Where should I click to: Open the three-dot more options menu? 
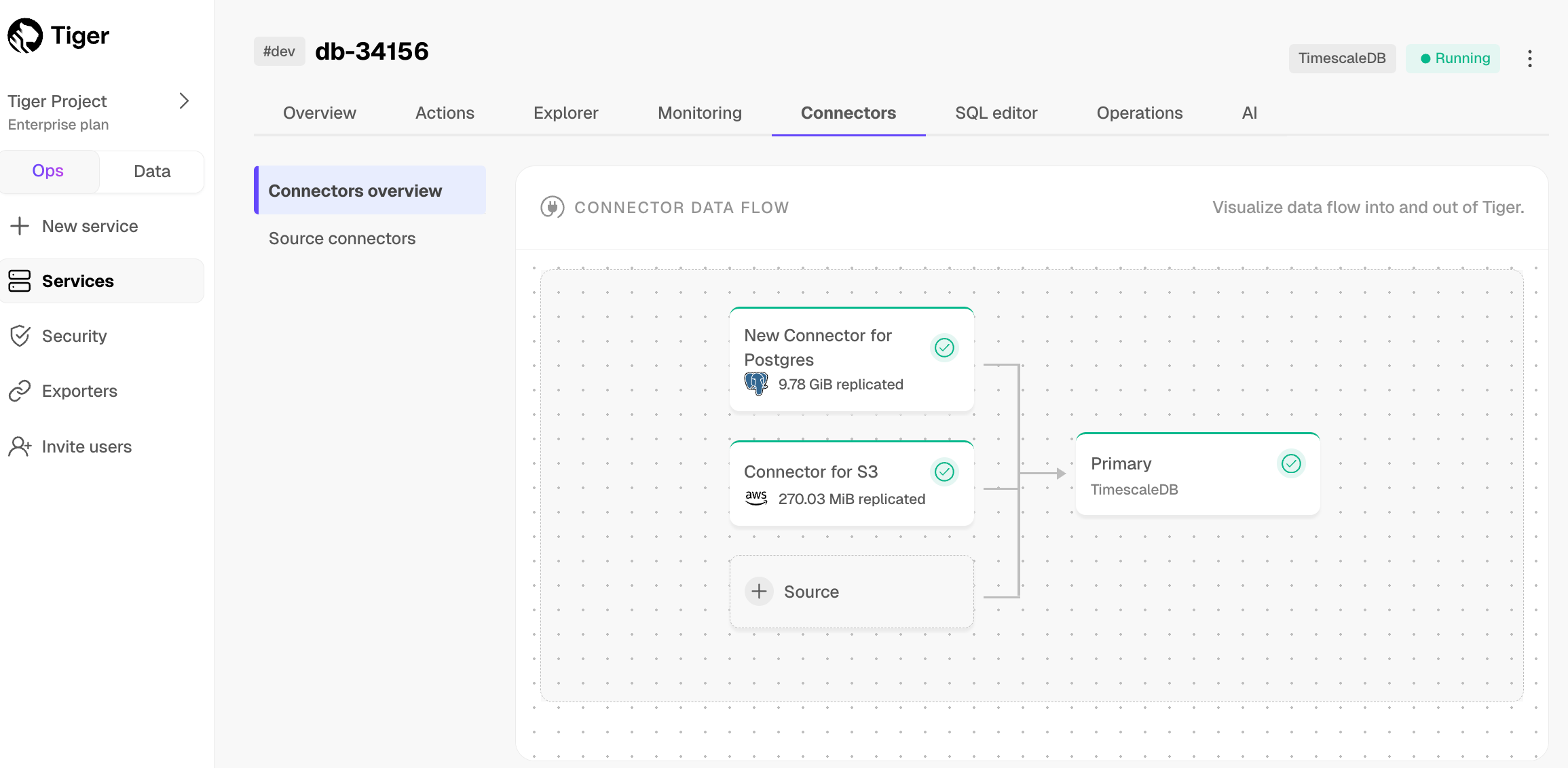[1529, 58]
